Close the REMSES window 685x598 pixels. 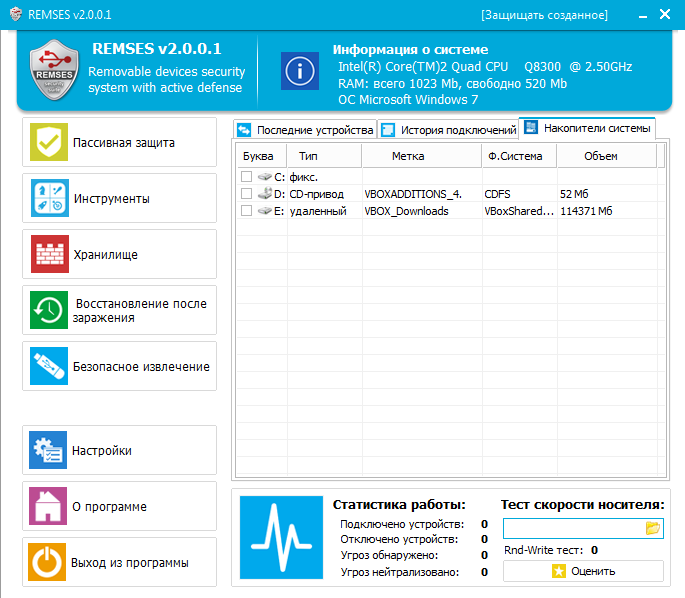[665, 14]
